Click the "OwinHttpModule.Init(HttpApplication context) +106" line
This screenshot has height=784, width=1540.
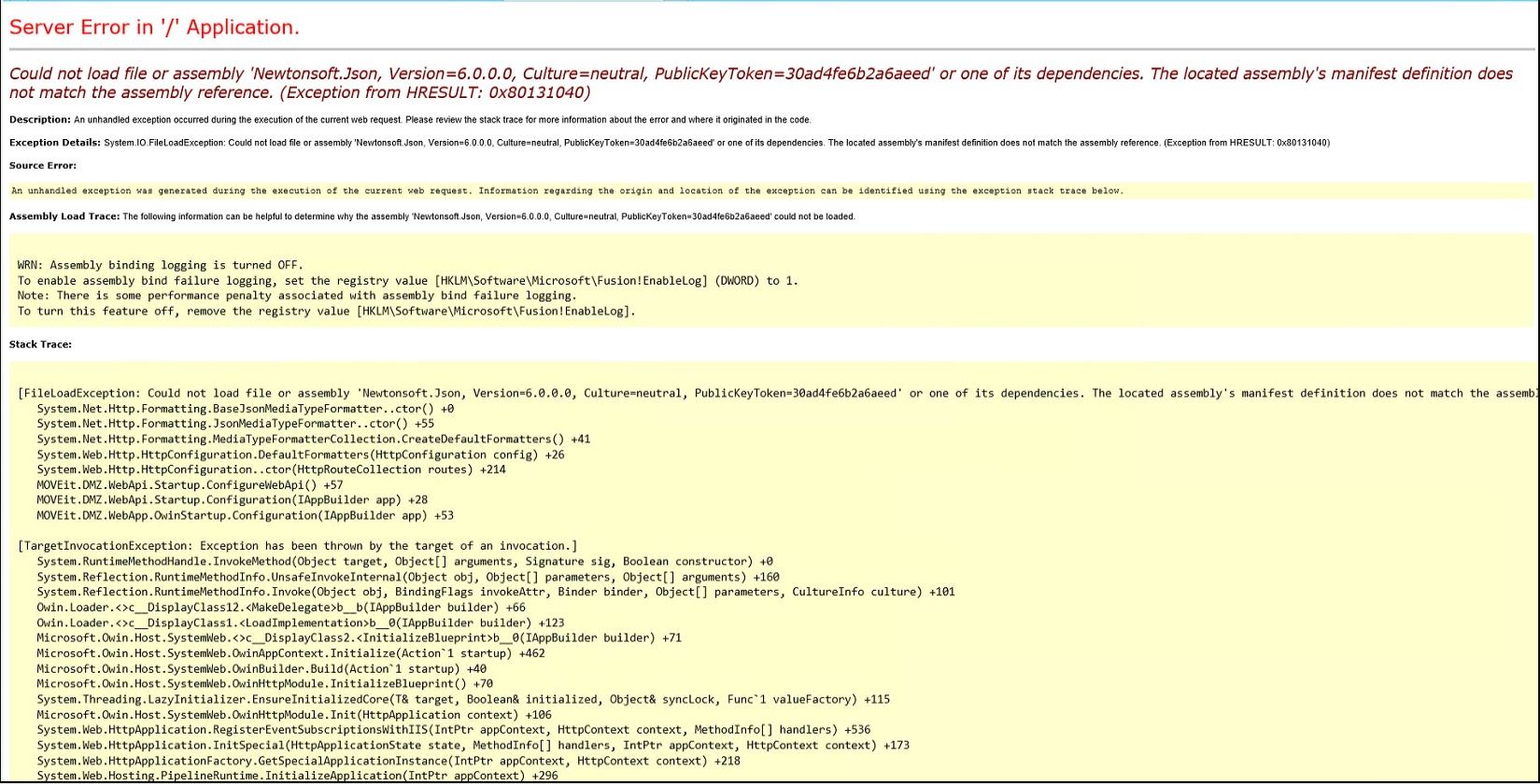(294, 715)
